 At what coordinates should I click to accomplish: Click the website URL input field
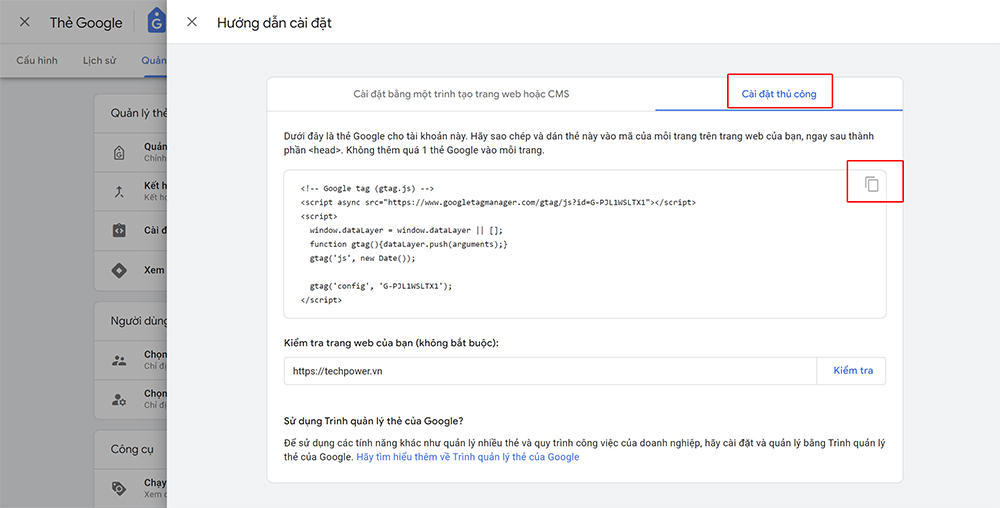coord(549,371)
